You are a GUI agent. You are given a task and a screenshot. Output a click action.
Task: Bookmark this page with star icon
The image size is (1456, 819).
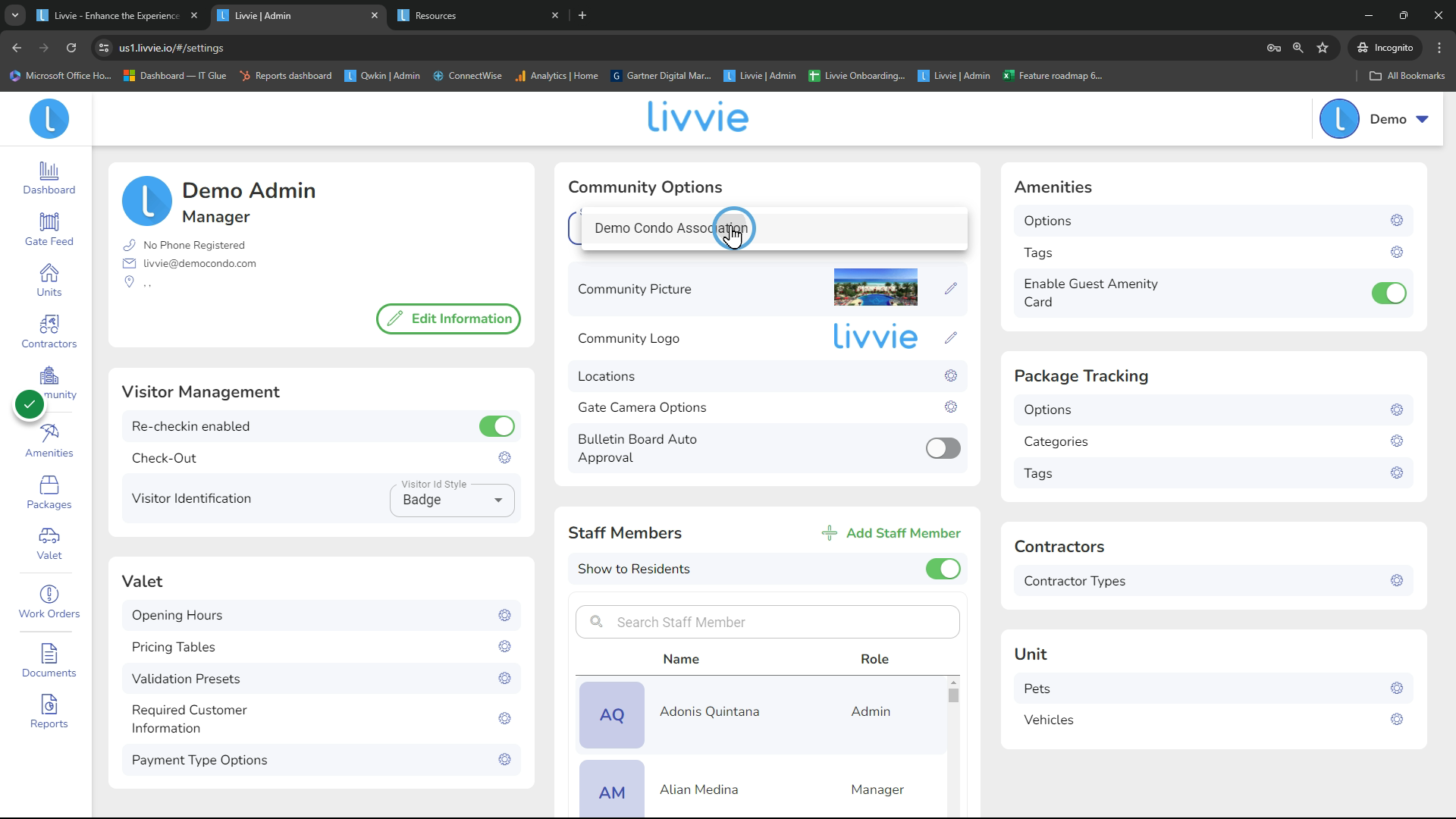coord(1323,48)
